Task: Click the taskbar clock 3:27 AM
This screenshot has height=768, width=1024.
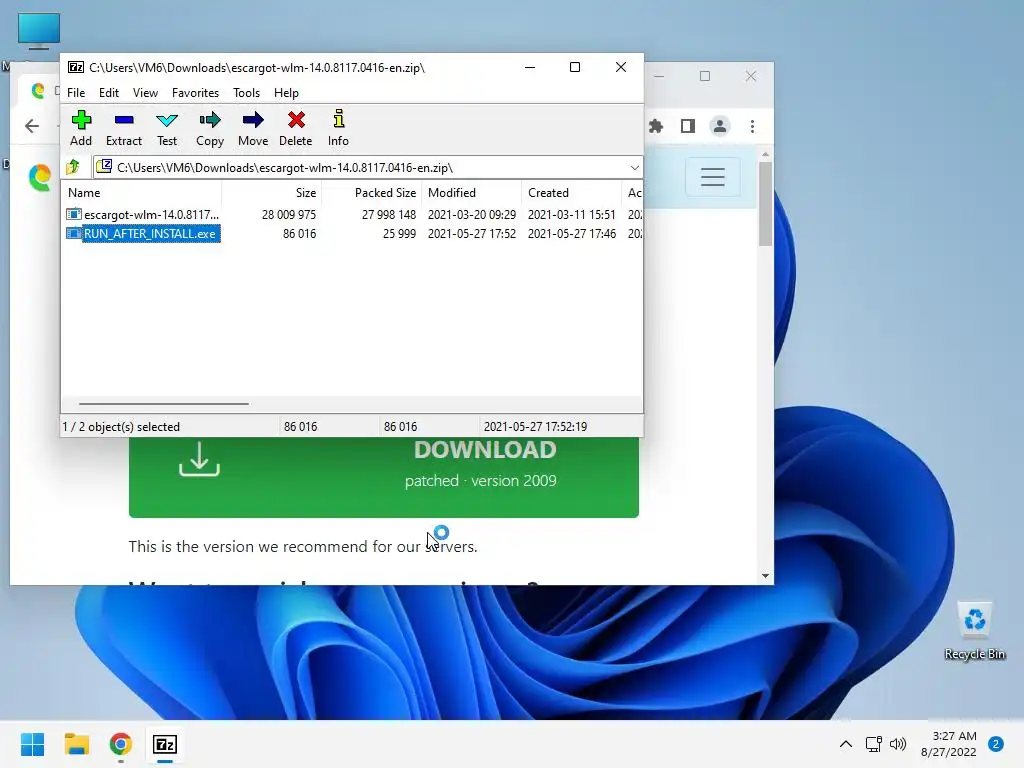Action: click(954, 736)
